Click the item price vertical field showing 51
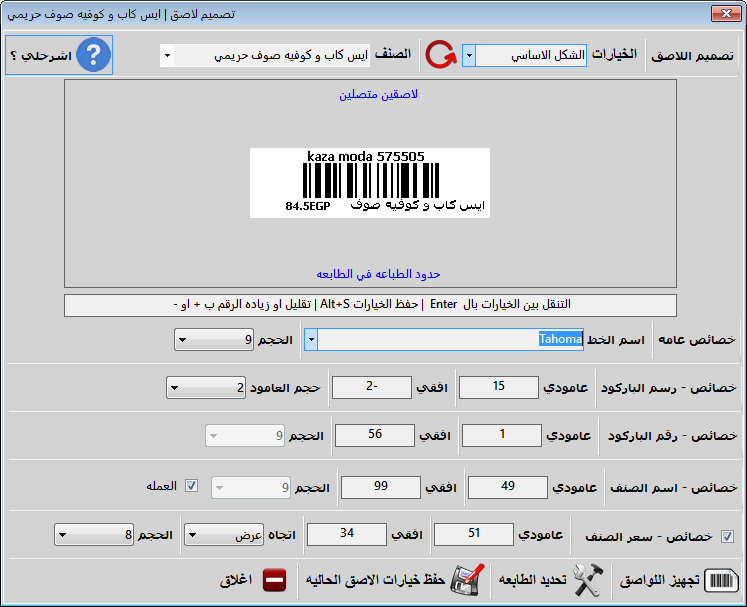Image resolution: width=747 pixels, height=607 pixels. [474, 534]
